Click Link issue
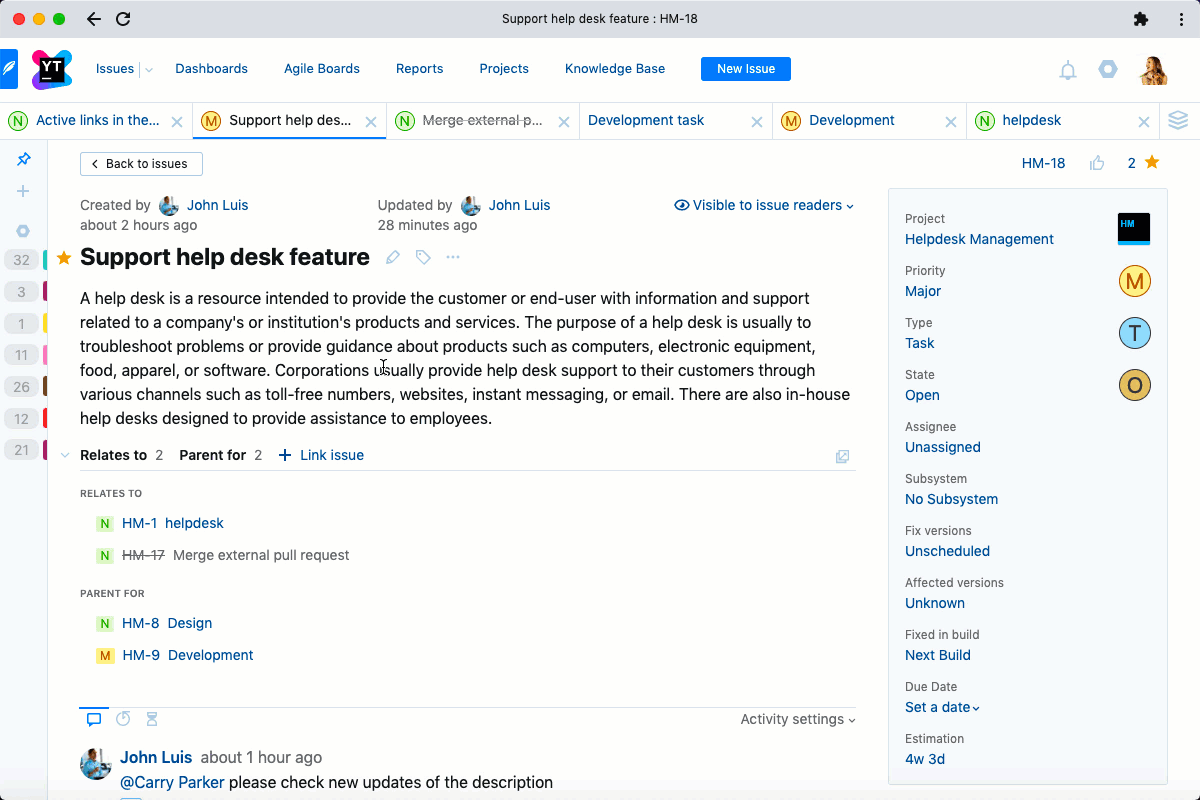Screen dimensions: 1200x800 tap(321, 455)
